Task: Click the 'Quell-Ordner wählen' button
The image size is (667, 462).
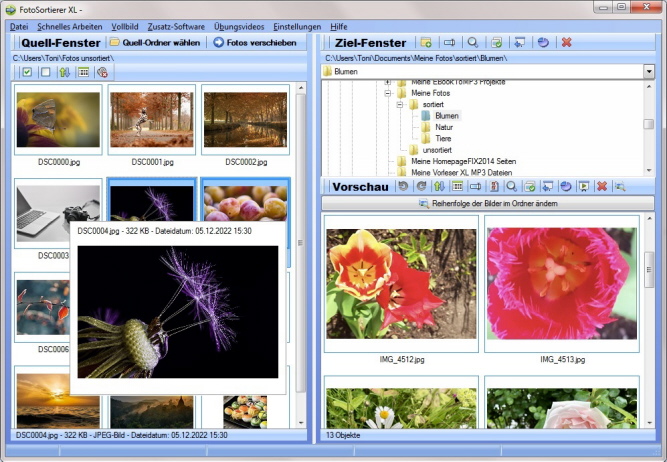Action: click(153, 43)
